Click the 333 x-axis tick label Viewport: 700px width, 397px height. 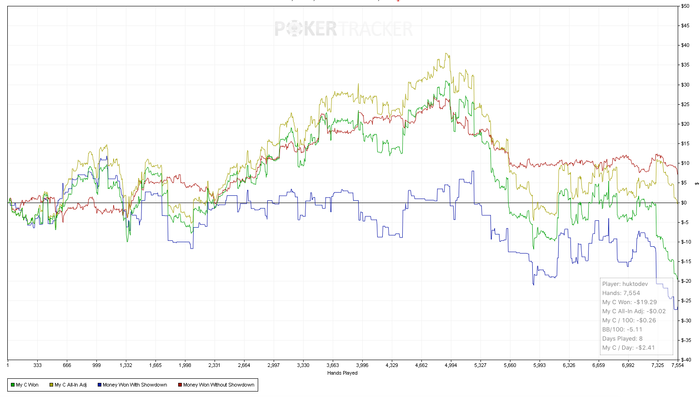click(38, 365)
